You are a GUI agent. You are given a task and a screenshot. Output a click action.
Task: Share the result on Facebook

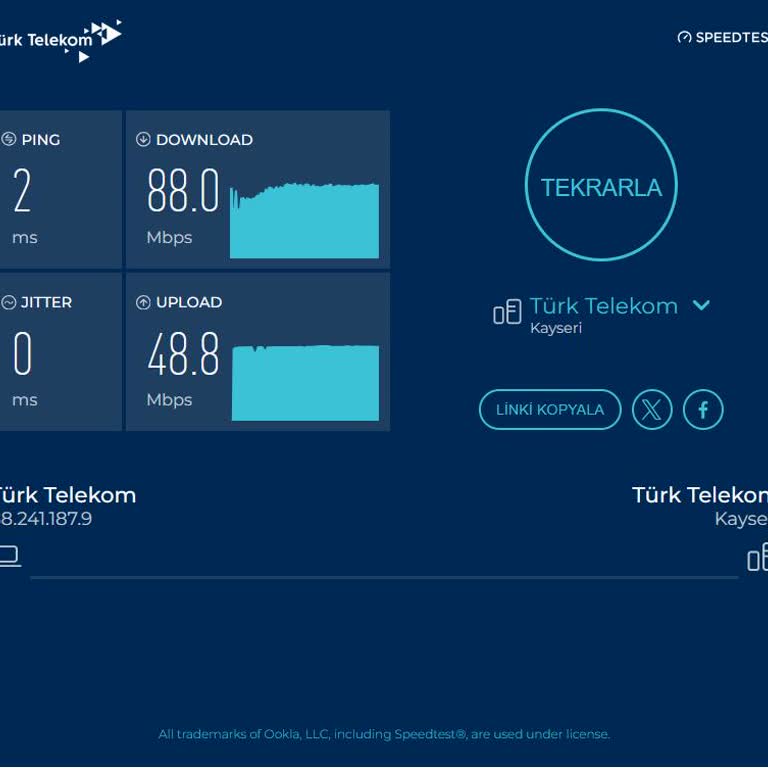(703, 409)
